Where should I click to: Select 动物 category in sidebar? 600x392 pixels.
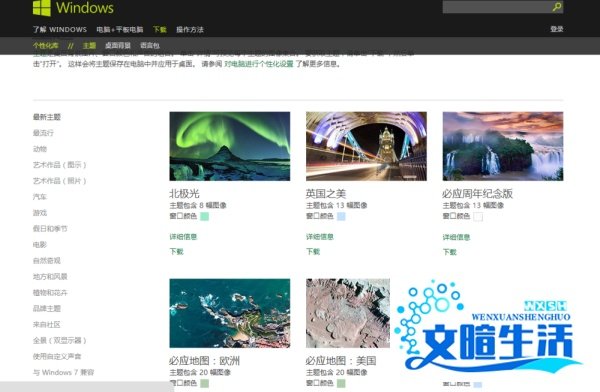point(40,149)
